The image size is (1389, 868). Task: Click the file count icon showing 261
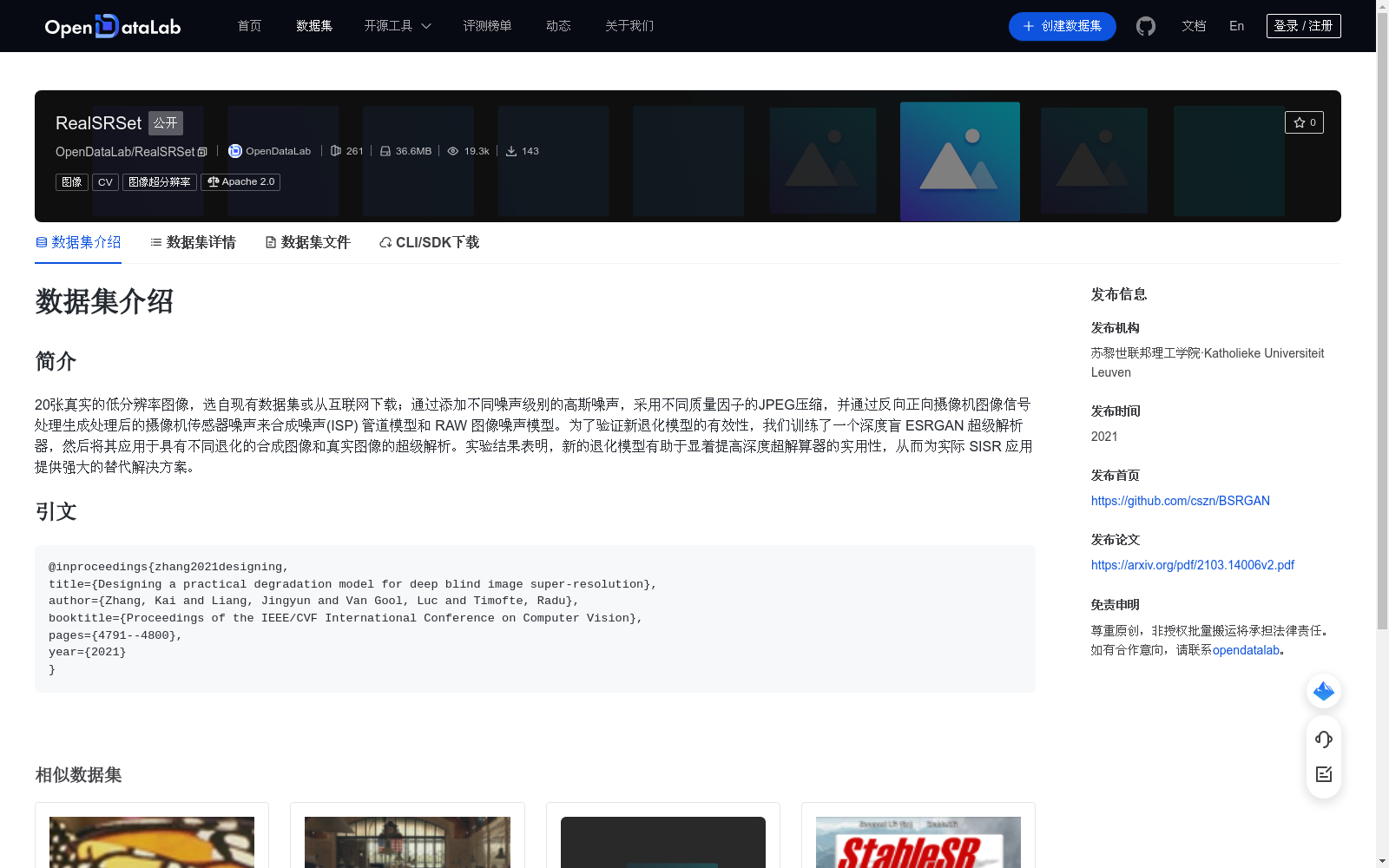tap(336, 151)
